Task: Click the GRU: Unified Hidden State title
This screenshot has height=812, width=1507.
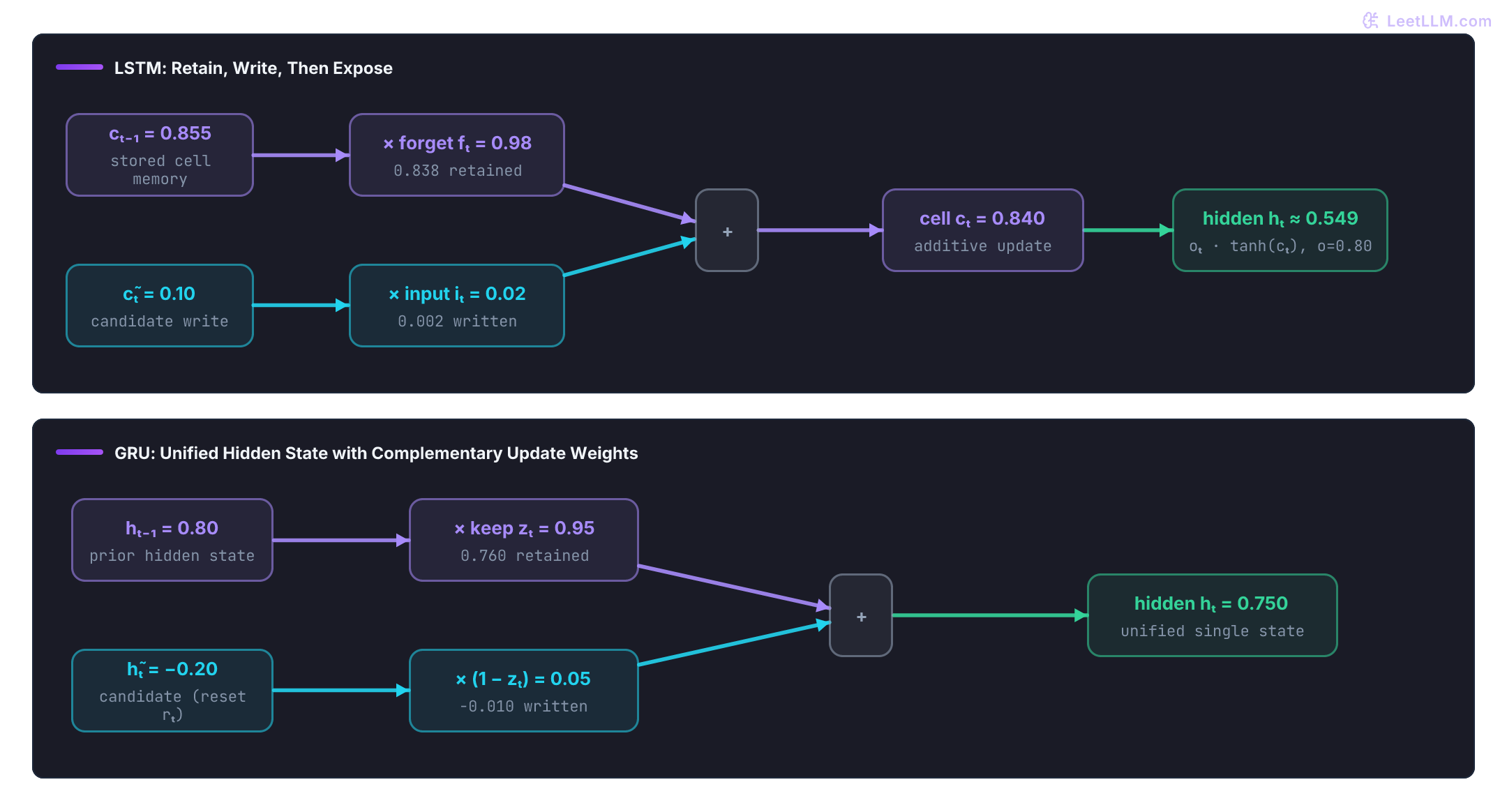Action: click(376, 453)
